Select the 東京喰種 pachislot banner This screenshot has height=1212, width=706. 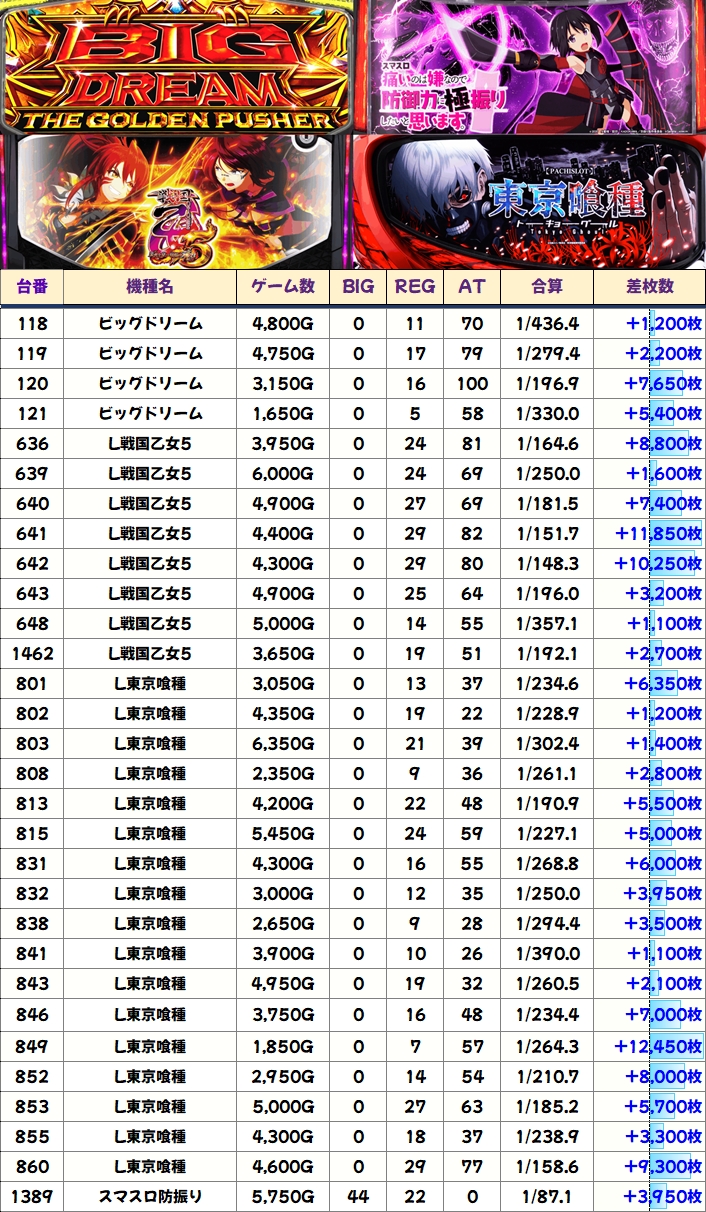[530, 201]
